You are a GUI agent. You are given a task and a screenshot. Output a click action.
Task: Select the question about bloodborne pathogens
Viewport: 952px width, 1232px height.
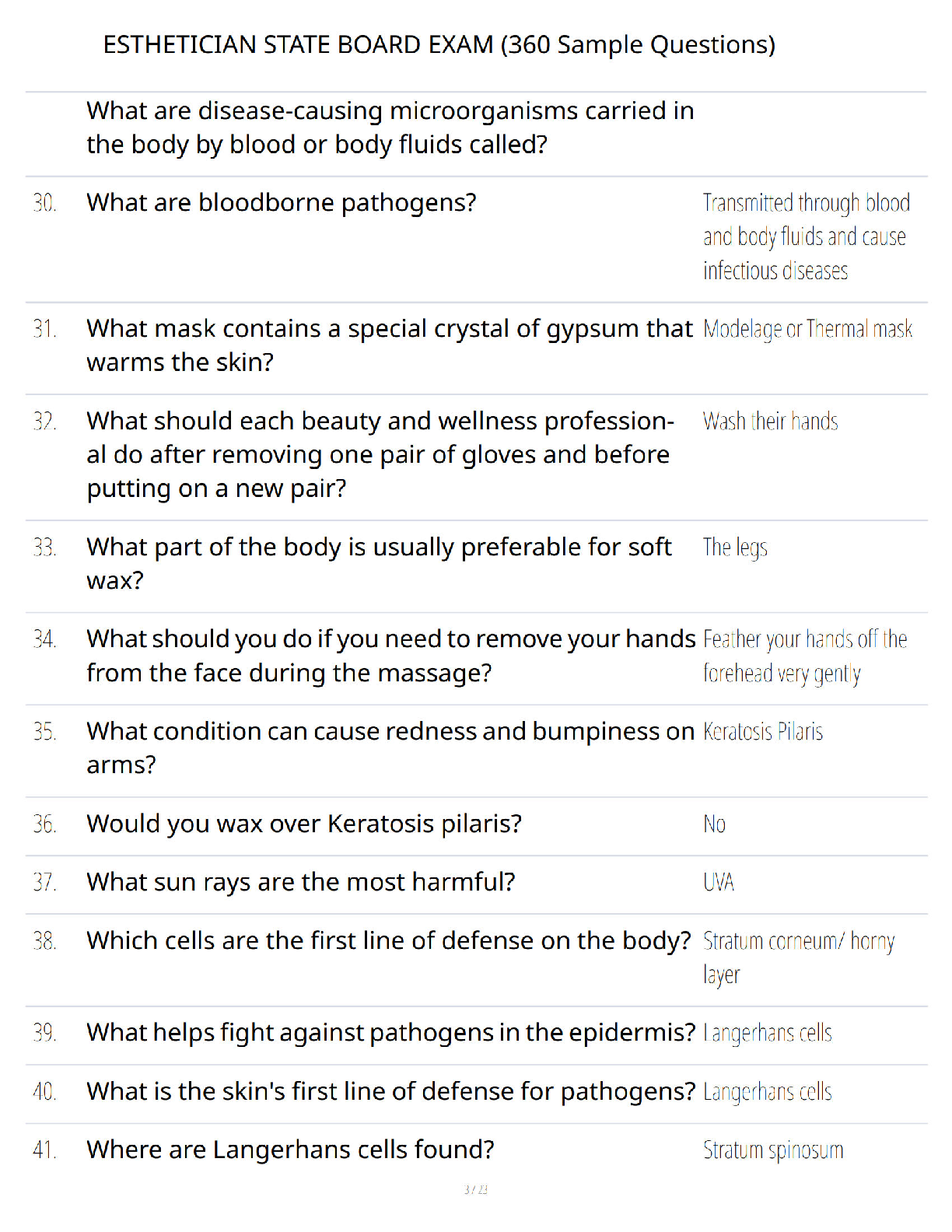(x=282, y=202)
